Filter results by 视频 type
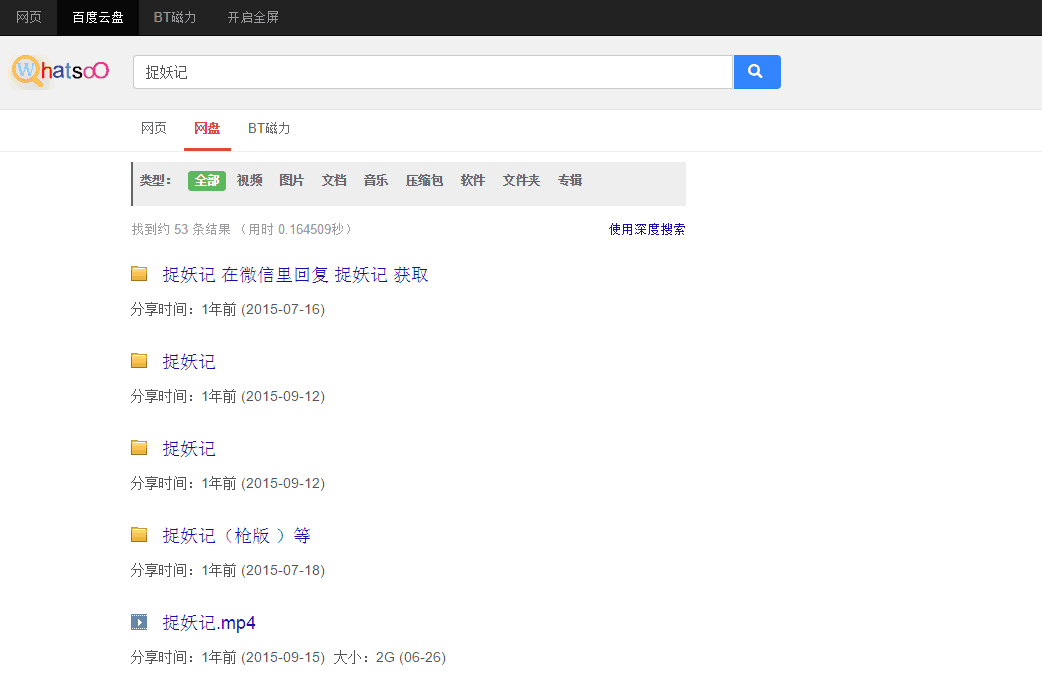 coord(250,181)
